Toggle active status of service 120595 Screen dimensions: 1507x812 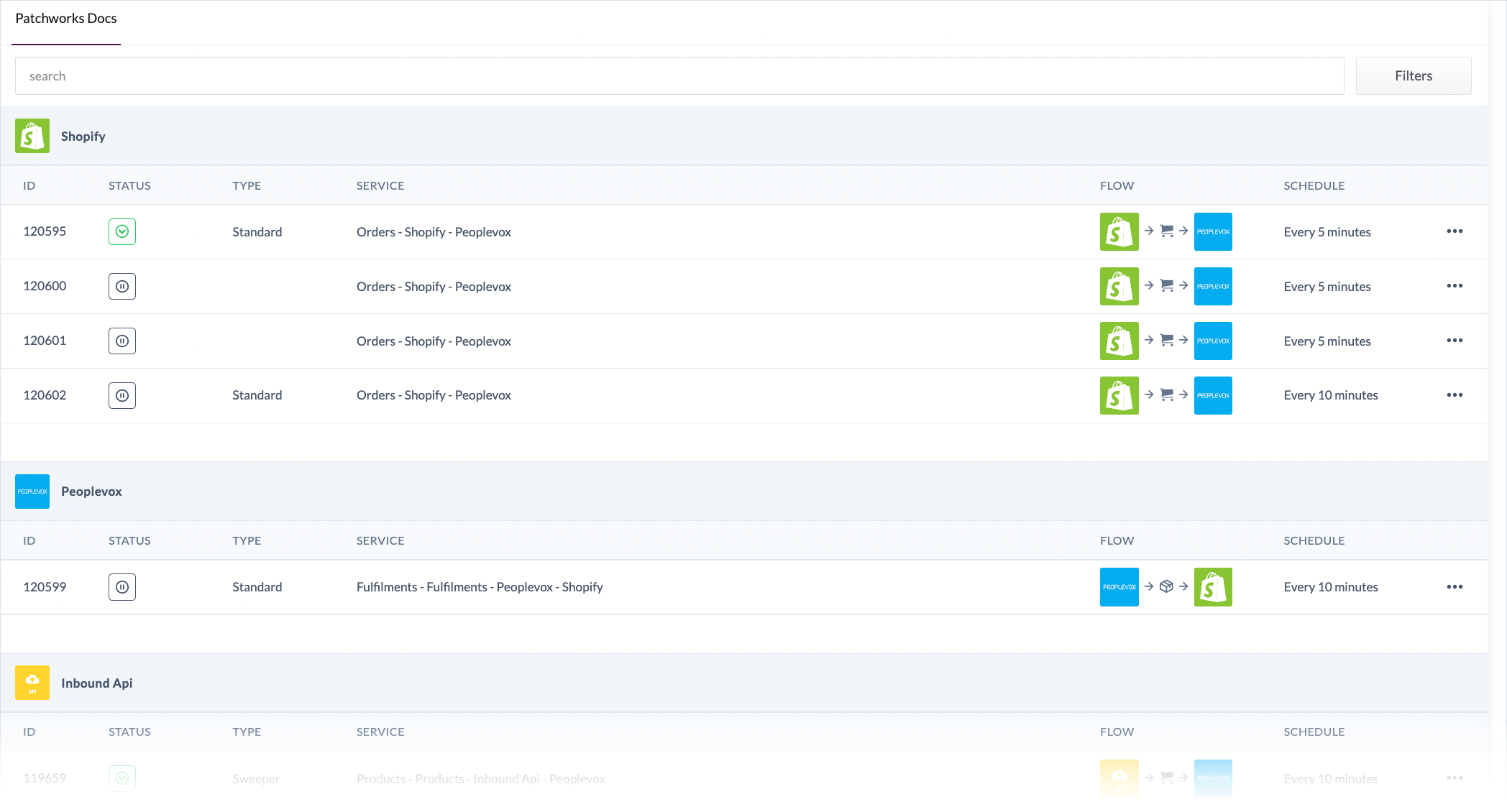122,231
